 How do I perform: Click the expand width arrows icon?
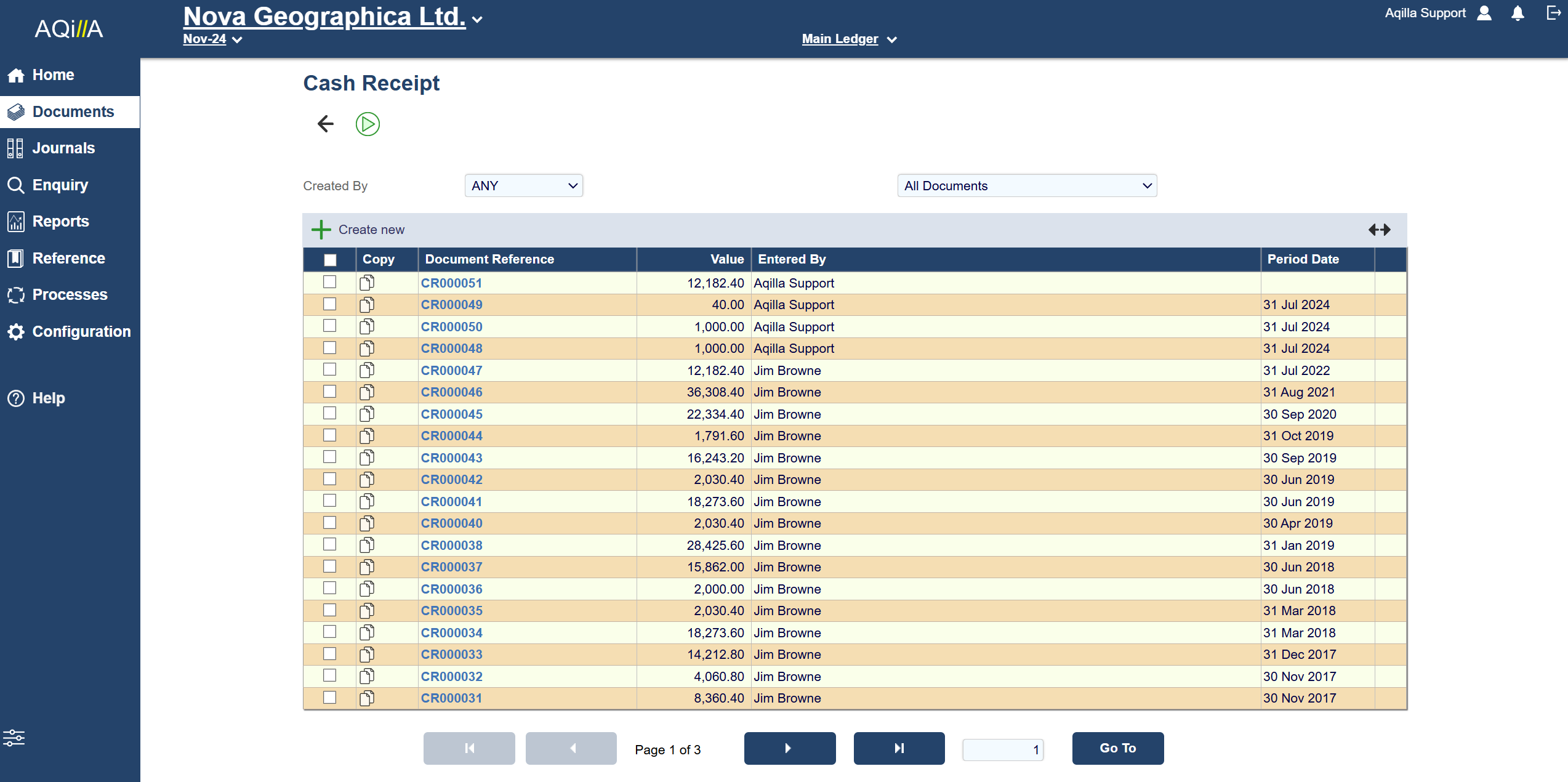(x=1379, y=230)
